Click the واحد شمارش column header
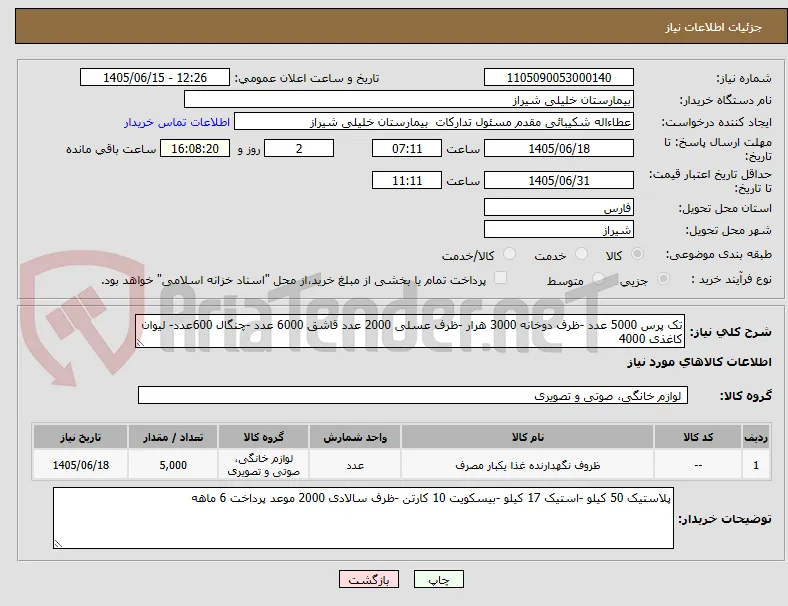Screen dimensions: 788x606 tap(355, 437)
